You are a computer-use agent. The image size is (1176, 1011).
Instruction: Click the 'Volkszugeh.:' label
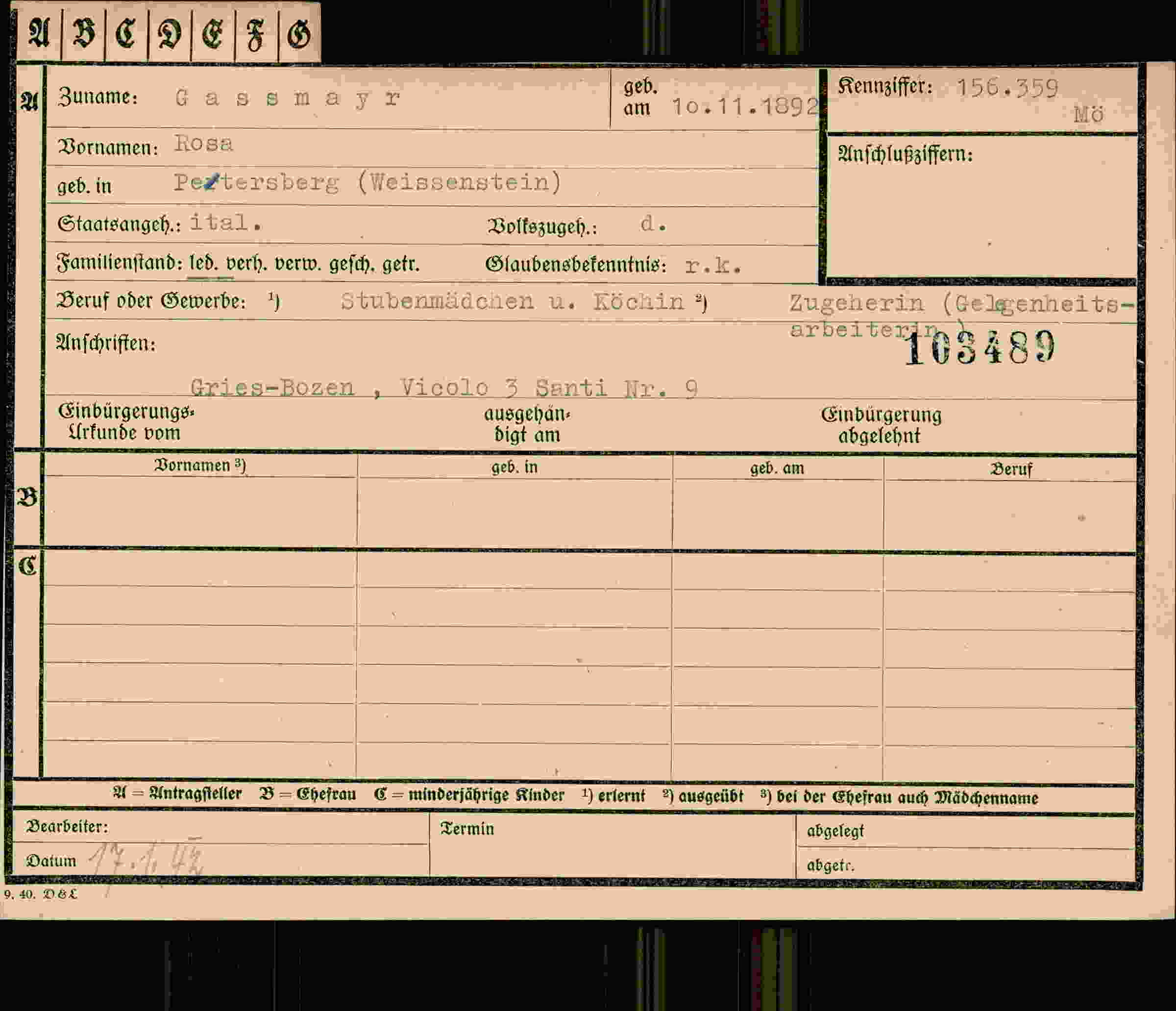(542, 226)
